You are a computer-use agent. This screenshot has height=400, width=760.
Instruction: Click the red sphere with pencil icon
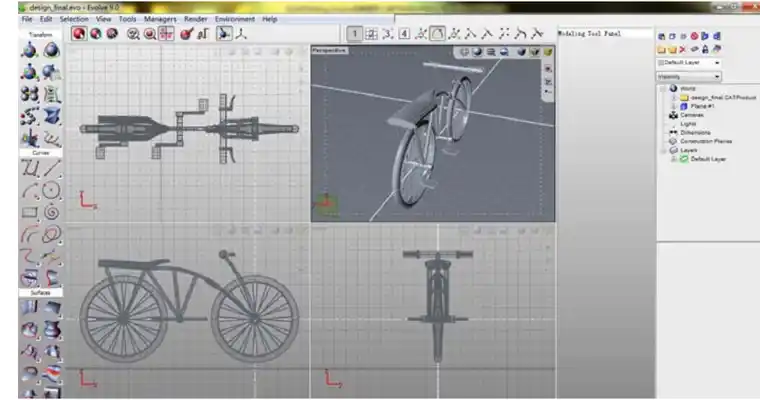(x=187, y=33)
